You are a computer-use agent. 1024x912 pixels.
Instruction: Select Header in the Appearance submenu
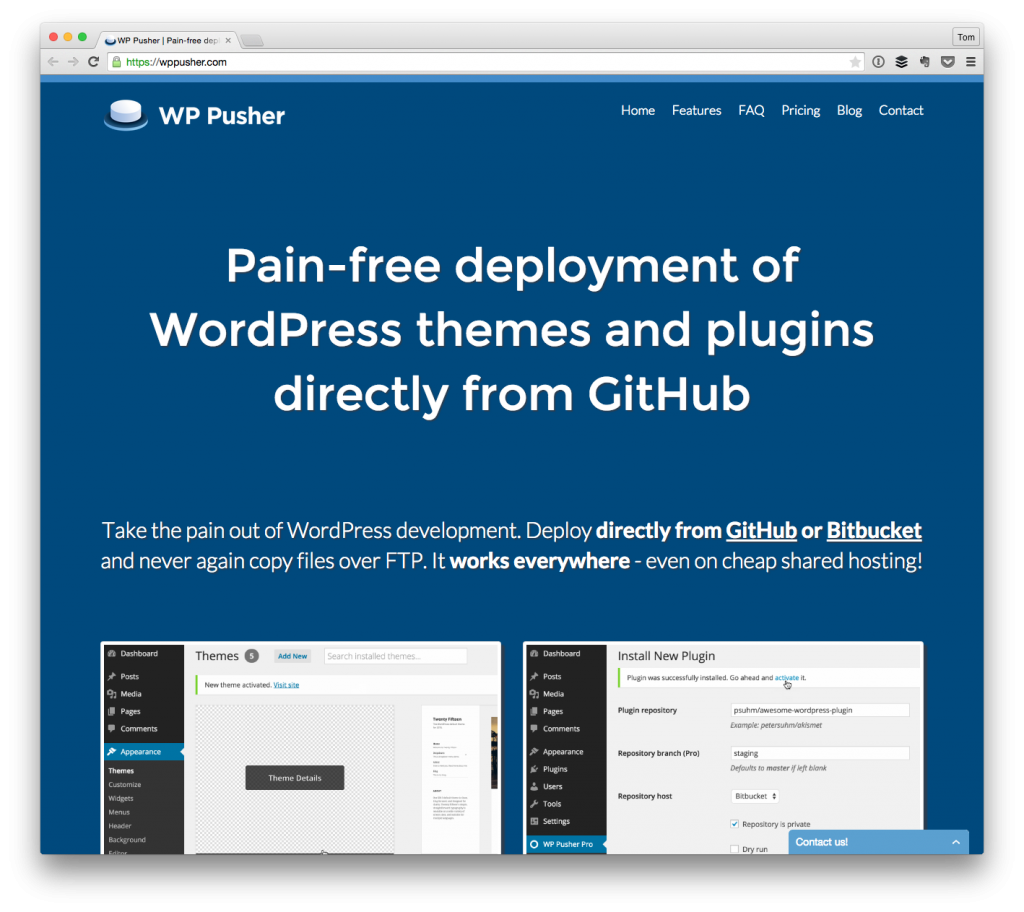click(x=120, y=826)
